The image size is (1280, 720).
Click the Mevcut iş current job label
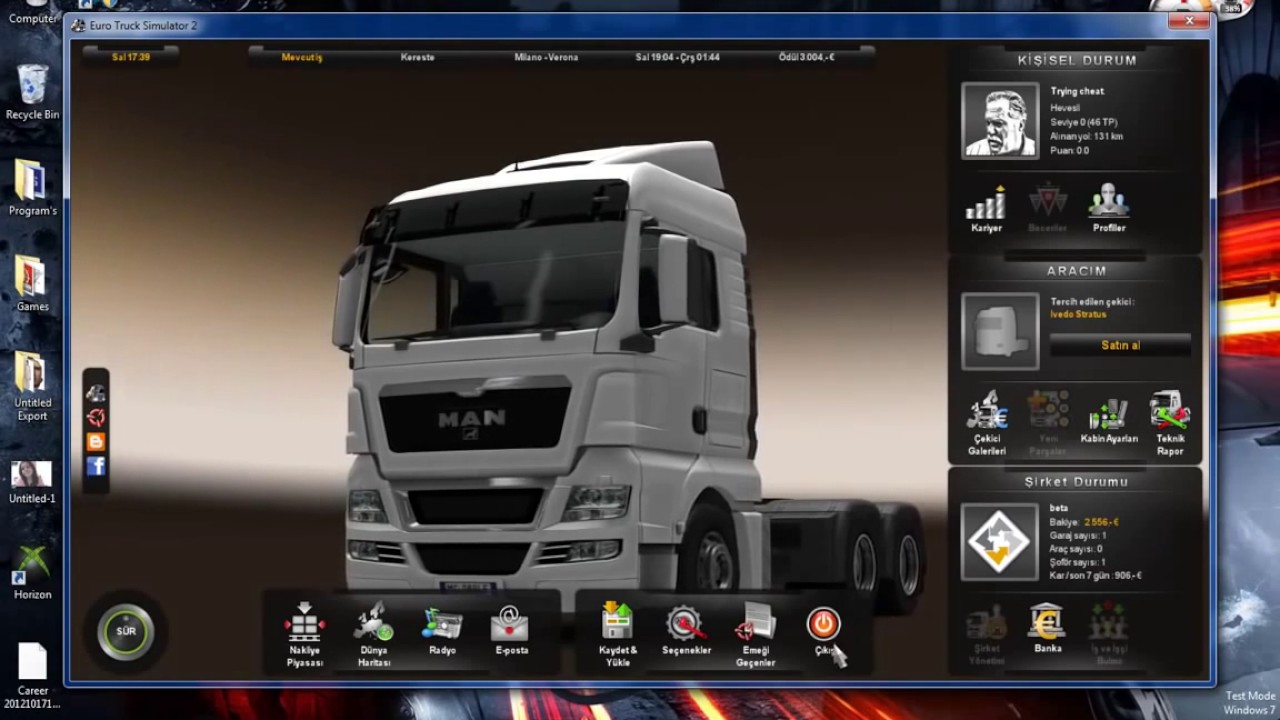[x=301, y=57]
